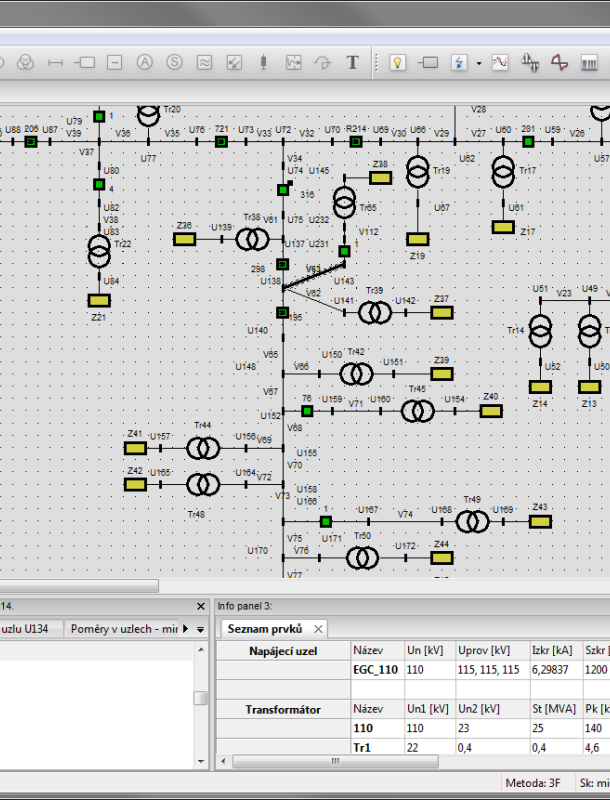This screenshot has height=800, width=610.
Task: Click the left panel scrollbar up arrow
Action: [x=201, y=649]
